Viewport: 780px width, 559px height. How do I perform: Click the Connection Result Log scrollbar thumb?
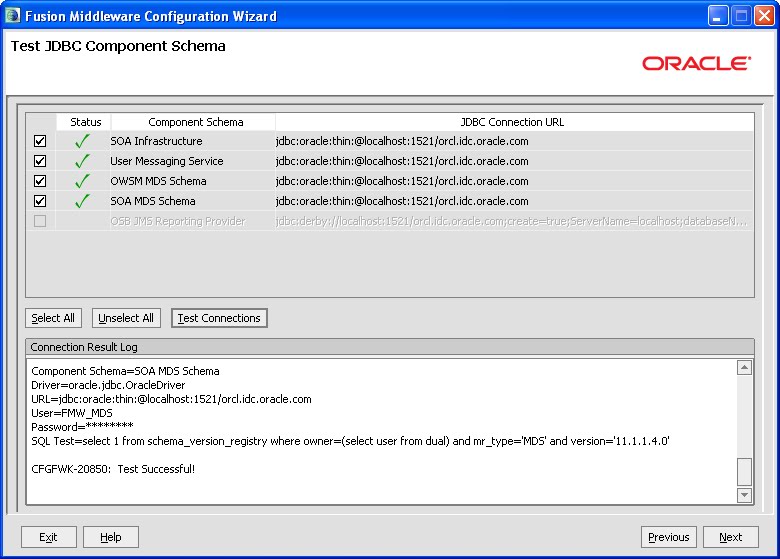[744, 471]
